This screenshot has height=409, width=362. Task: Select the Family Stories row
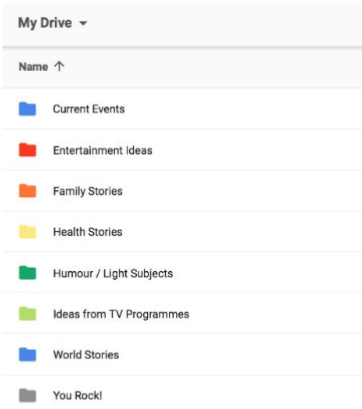(182, 191)
